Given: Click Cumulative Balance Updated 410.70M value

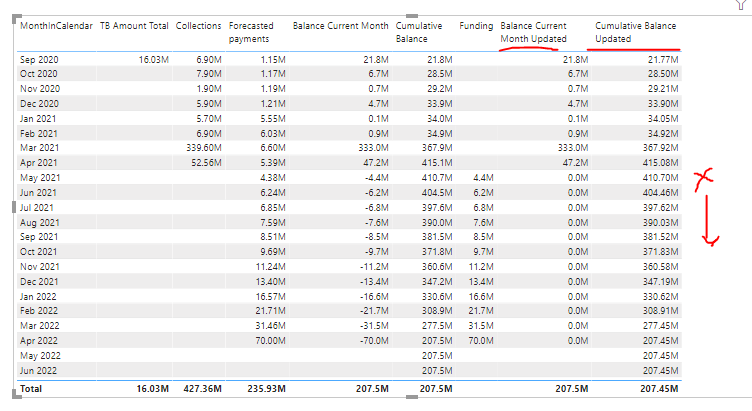Looking at the screenshot, I should pyautogui.click(x=660, y=177).
